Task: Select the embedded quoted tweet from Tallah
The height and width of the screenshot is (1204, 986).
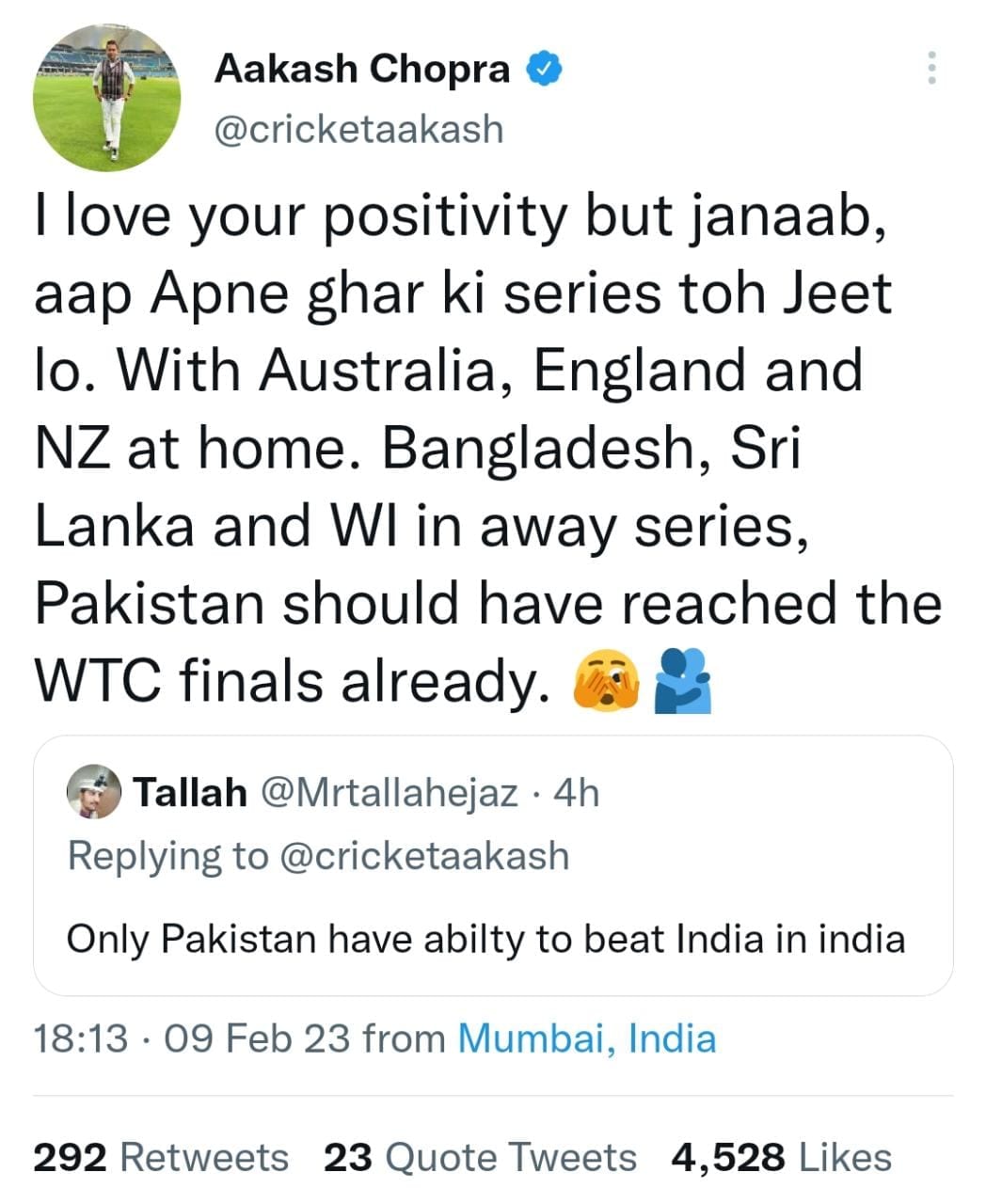Action: [489, 865]
